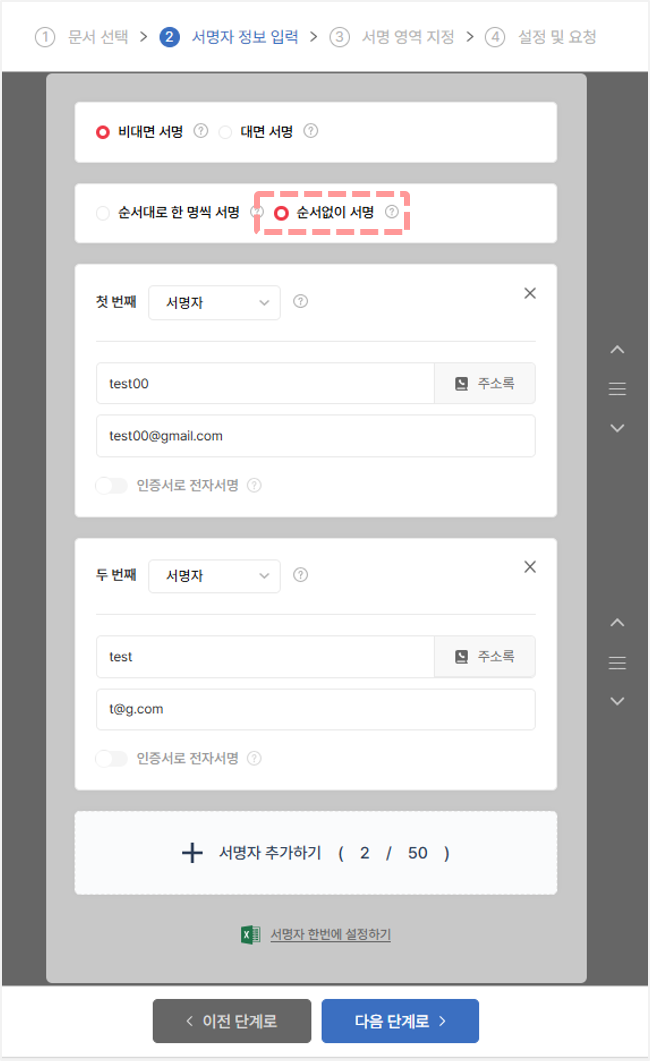Screen dimensions: 650x1061
Task: Remove the first signer card
Action: 530,293
